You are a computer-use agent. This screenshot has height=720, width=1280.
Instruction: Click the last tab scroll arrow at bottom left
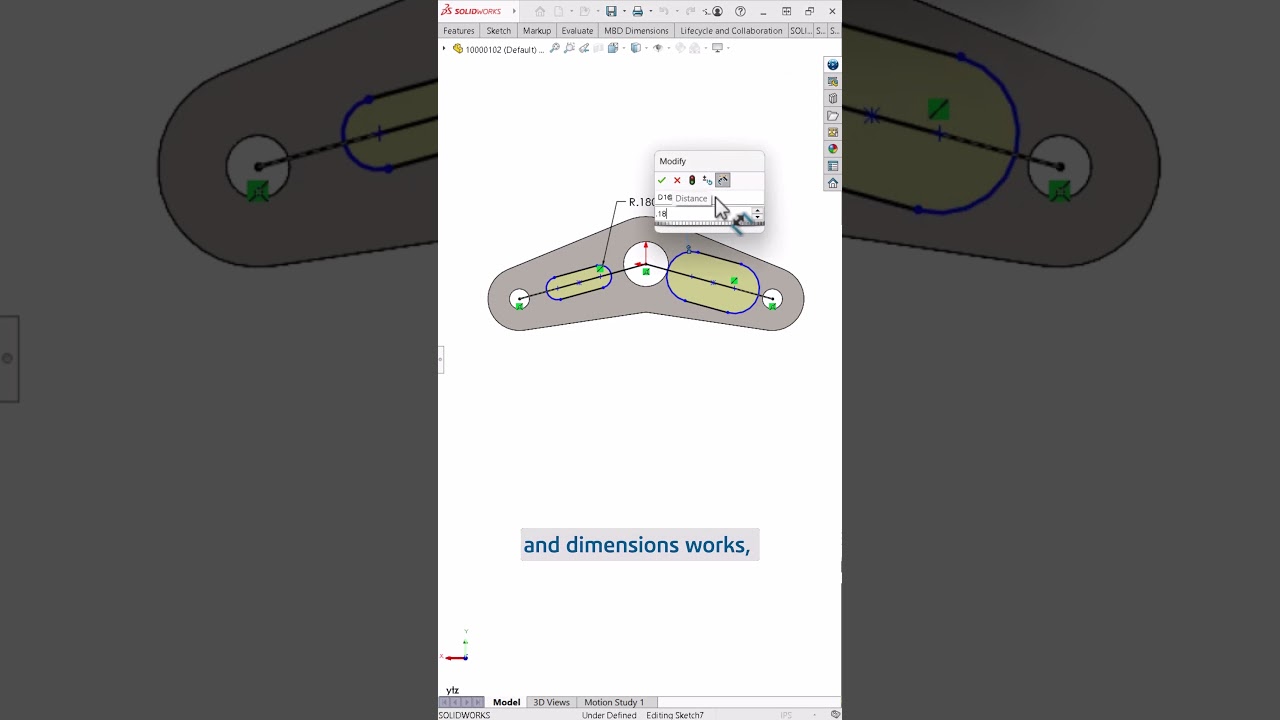(x=478, y=702)
